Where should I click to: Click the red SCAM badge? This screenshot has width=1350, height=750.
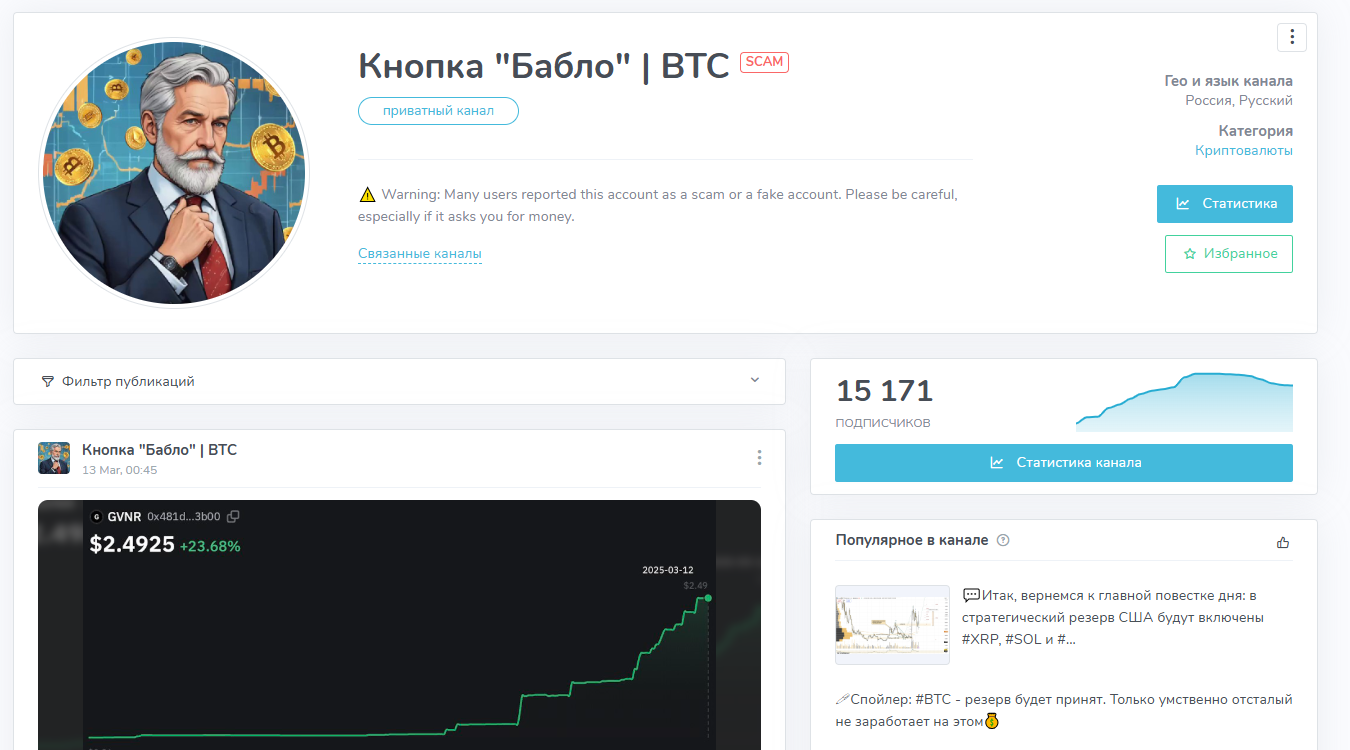pos(764,62)
